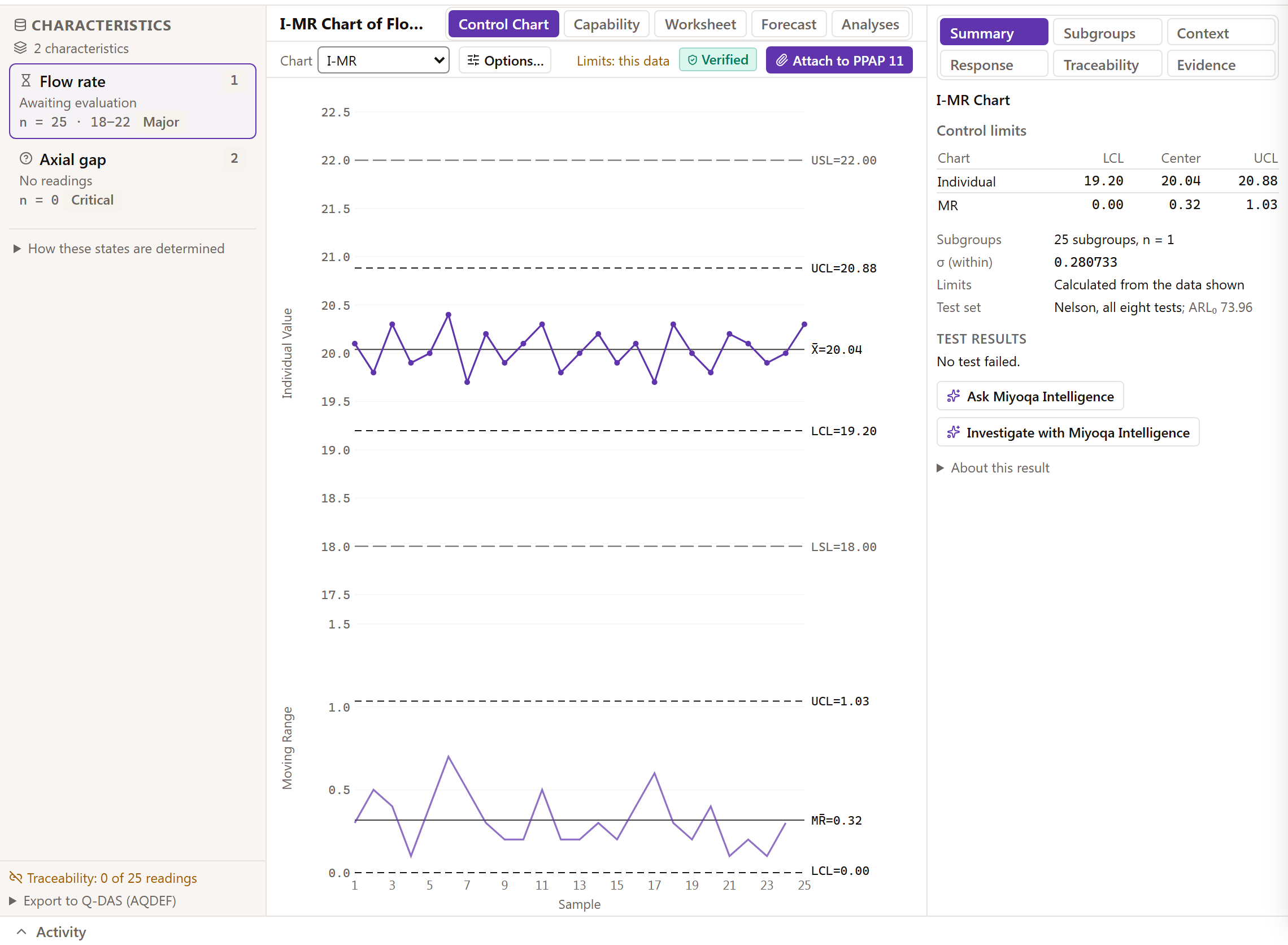Click the Verified badge

coord(717,60)
